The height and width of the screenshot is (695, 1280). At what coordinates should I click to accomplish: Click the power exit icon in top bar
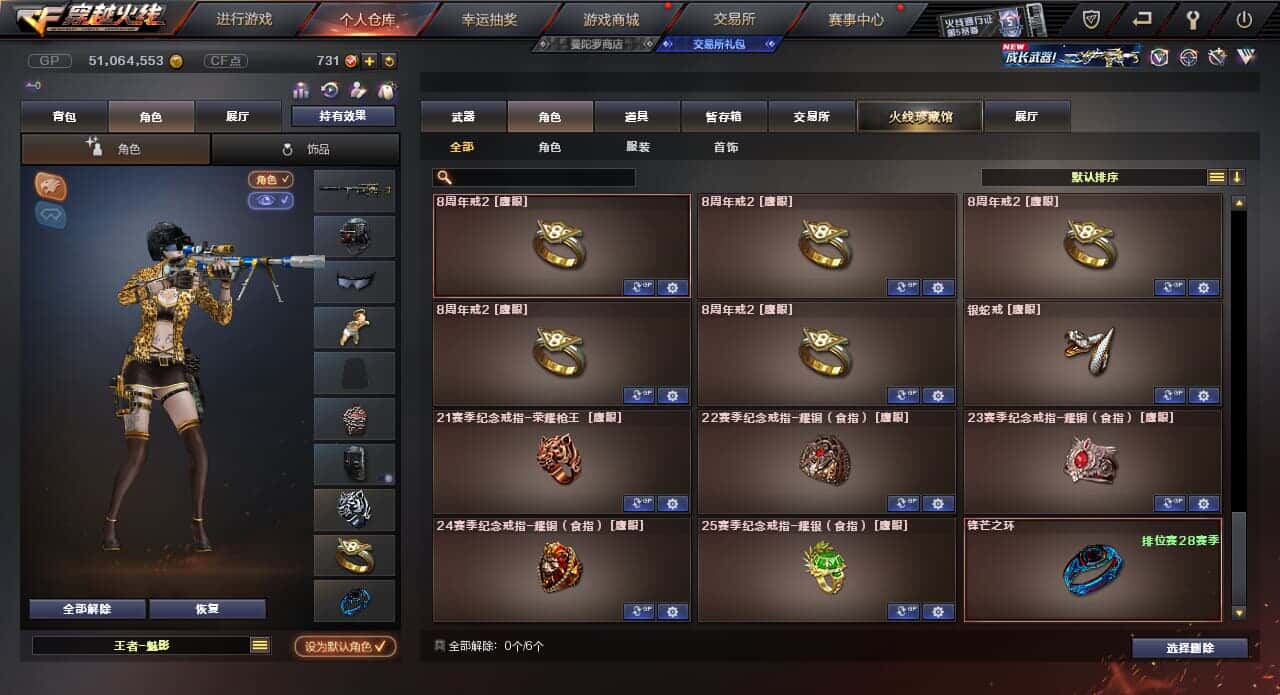[x=1244, y=18]
